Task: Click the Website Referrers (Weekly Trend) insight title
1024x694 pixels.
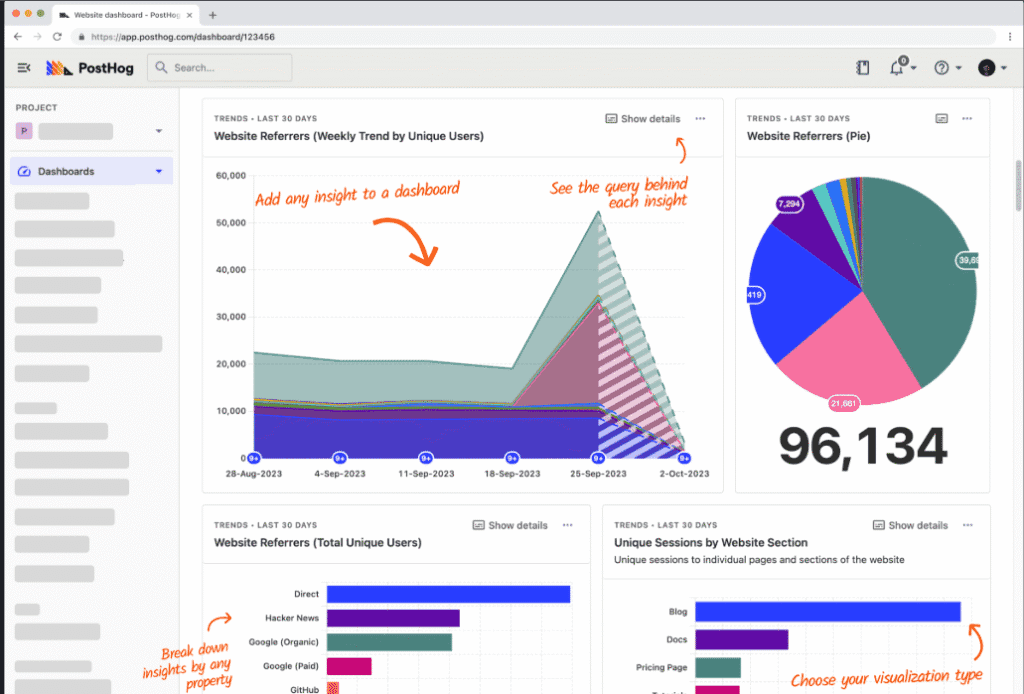Action: point(348,136)
